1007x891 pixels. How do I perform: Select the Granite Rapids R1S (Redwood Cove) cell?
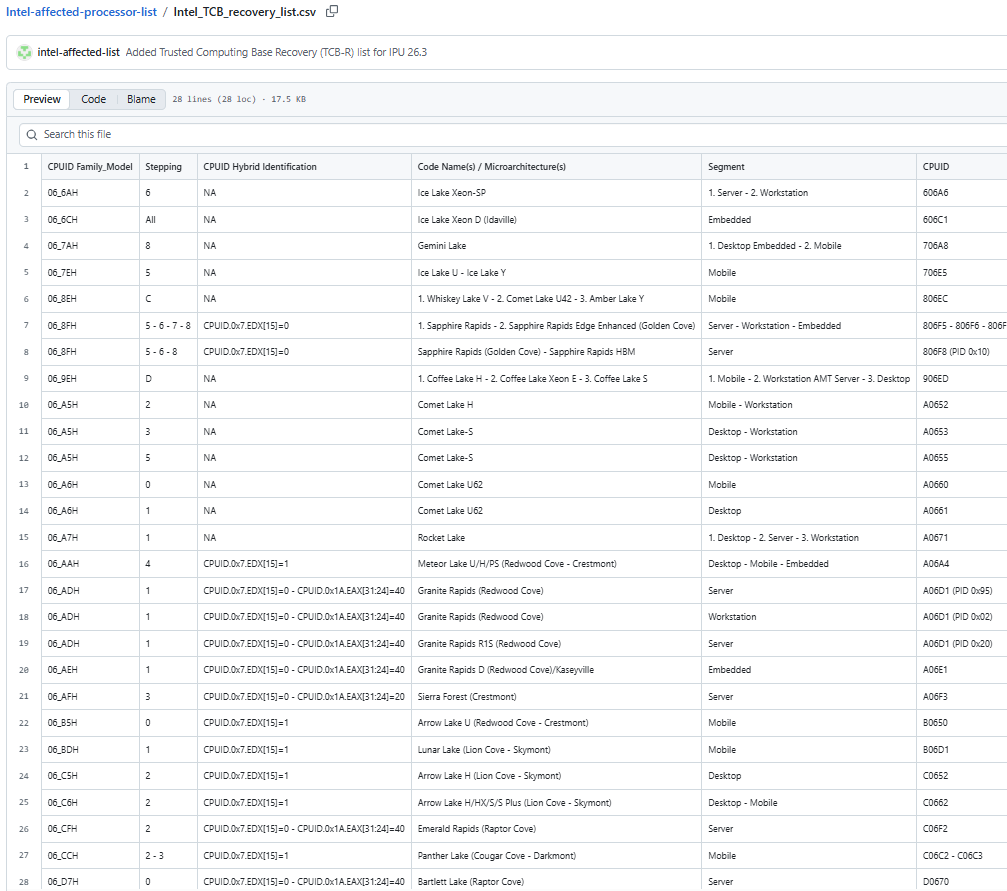pyautogui.click(x=556, y=644)
